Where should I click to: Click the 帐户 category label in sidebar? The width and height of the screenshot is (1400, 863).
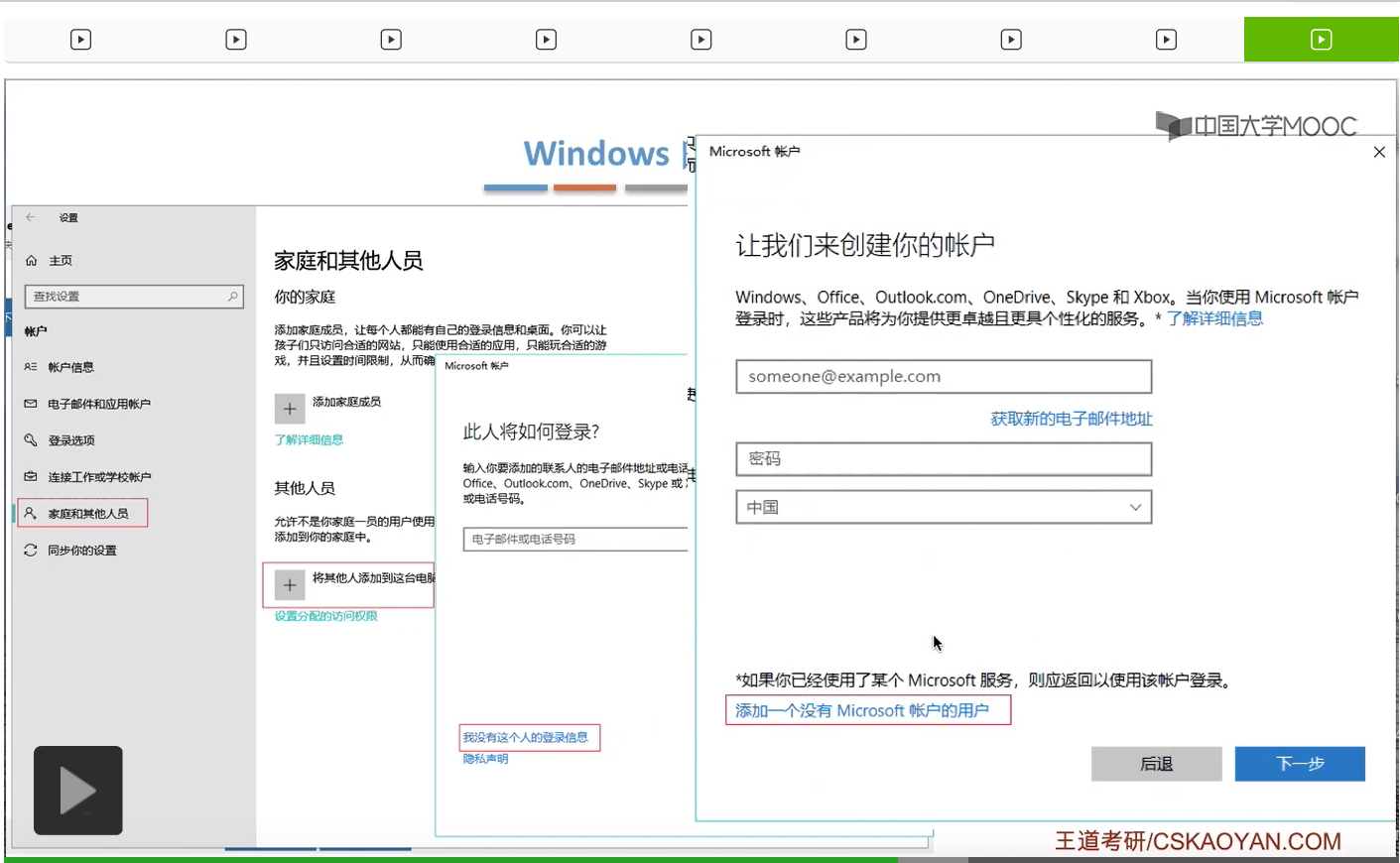36,331
